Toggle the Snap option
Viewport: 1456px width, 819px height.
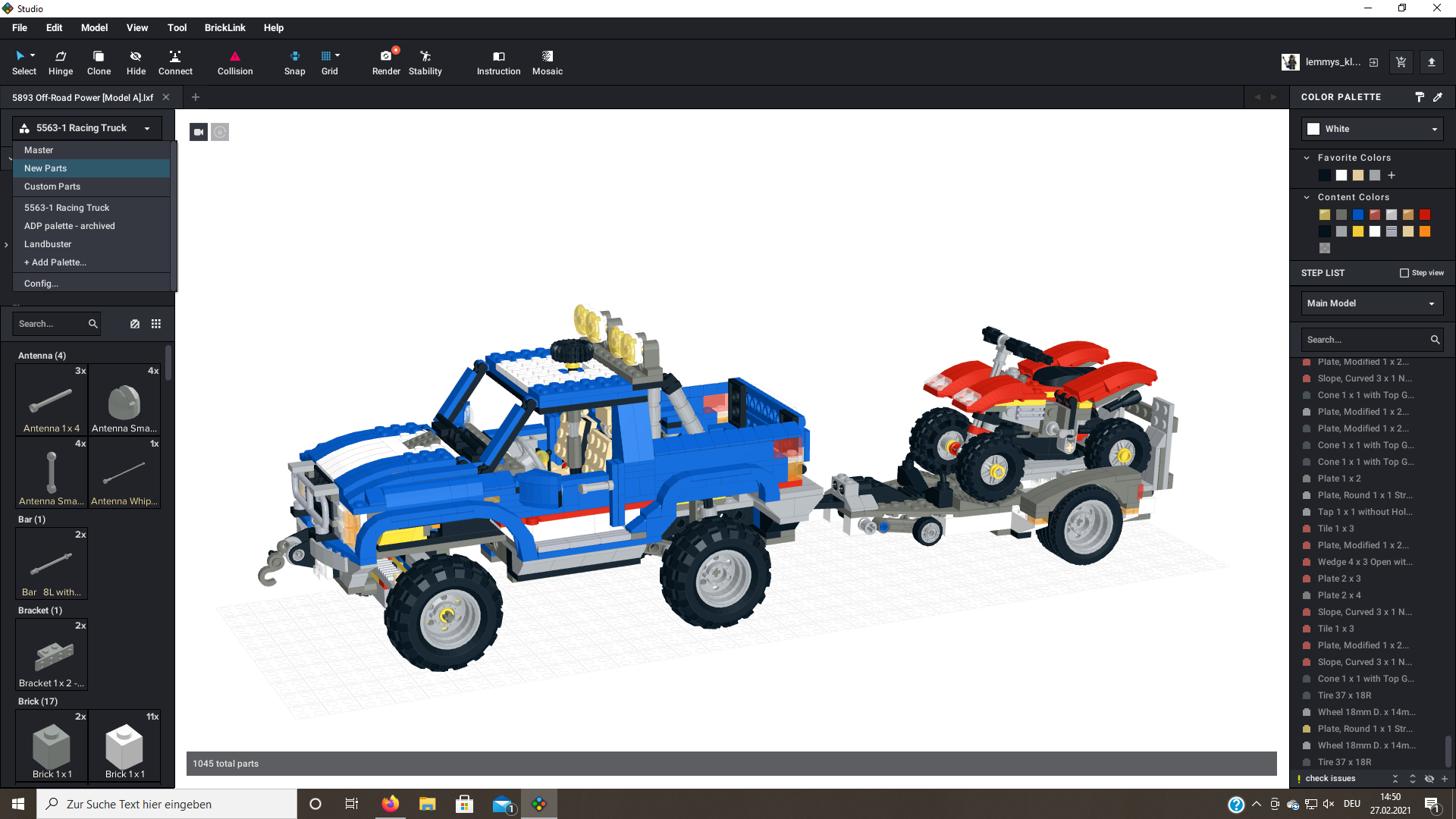[x=294, y=62]
